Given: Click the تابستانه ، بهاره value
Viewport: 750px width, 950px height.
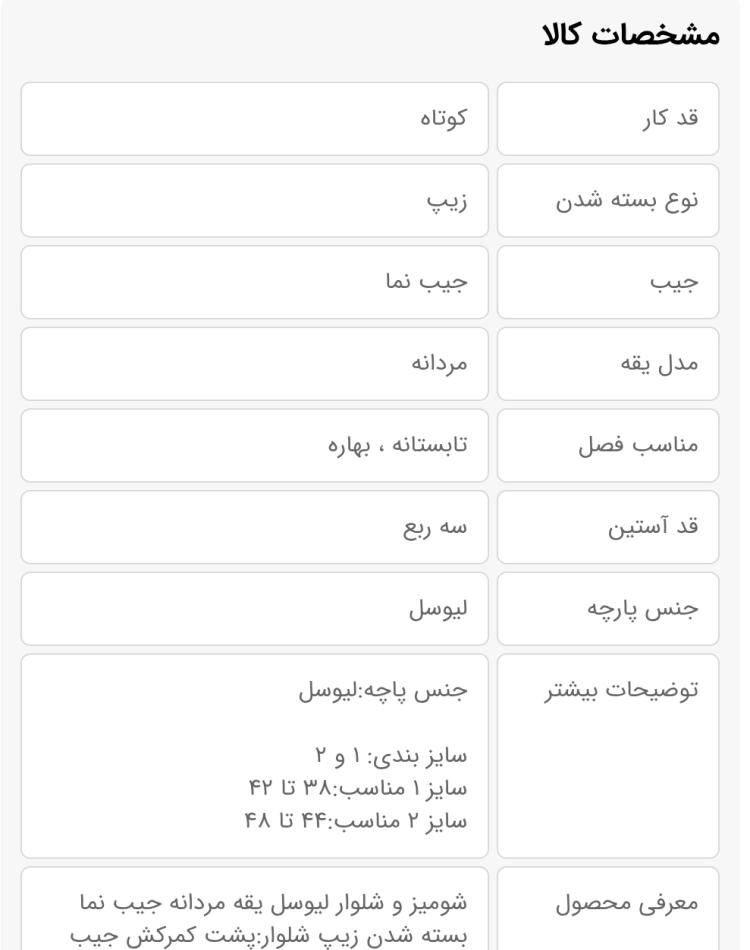Looking at the screenshot, I should click(x=397, y=445).
